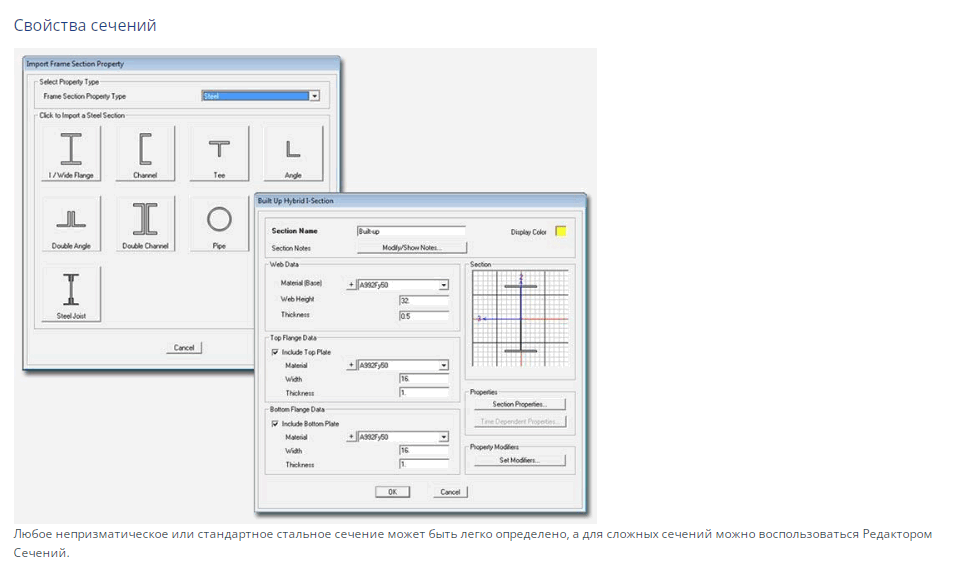955x577 pixels.
Task: Add new Web Data material with plus
Action: click(351, 285)
